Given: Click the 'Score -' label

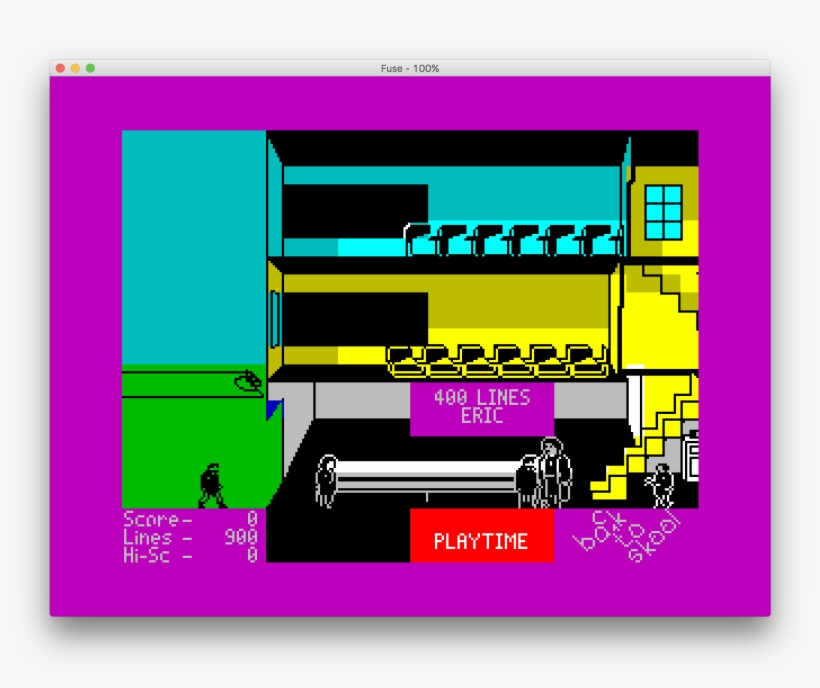Looking at the screenshot, I should point(158,520).
